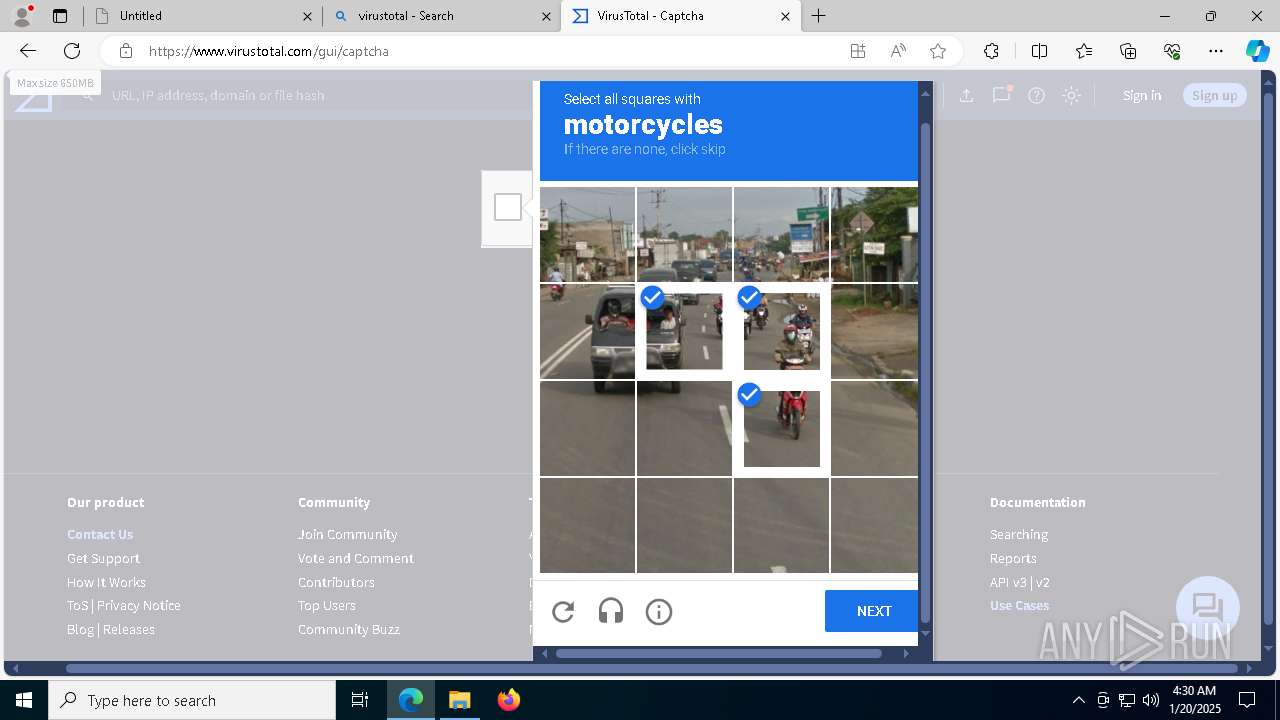Click captcha horizontal scrollbar

[719, 653]
